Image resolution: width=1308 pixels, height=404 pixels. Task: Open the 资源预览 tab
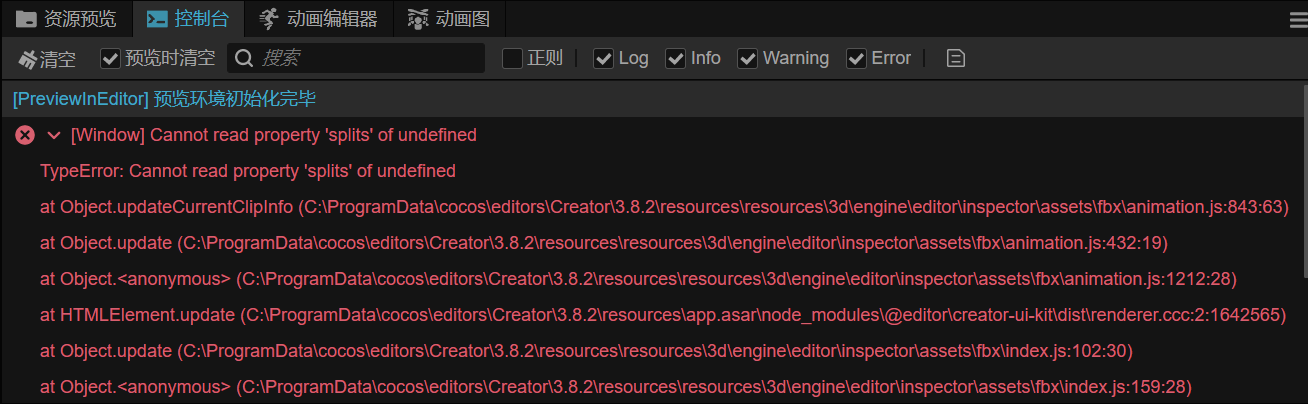(x=66, y=18)
